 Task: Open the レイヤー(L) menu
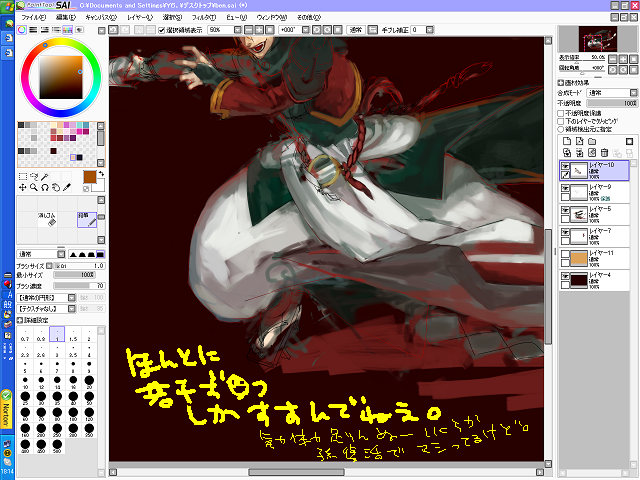(x=140, y=17)
